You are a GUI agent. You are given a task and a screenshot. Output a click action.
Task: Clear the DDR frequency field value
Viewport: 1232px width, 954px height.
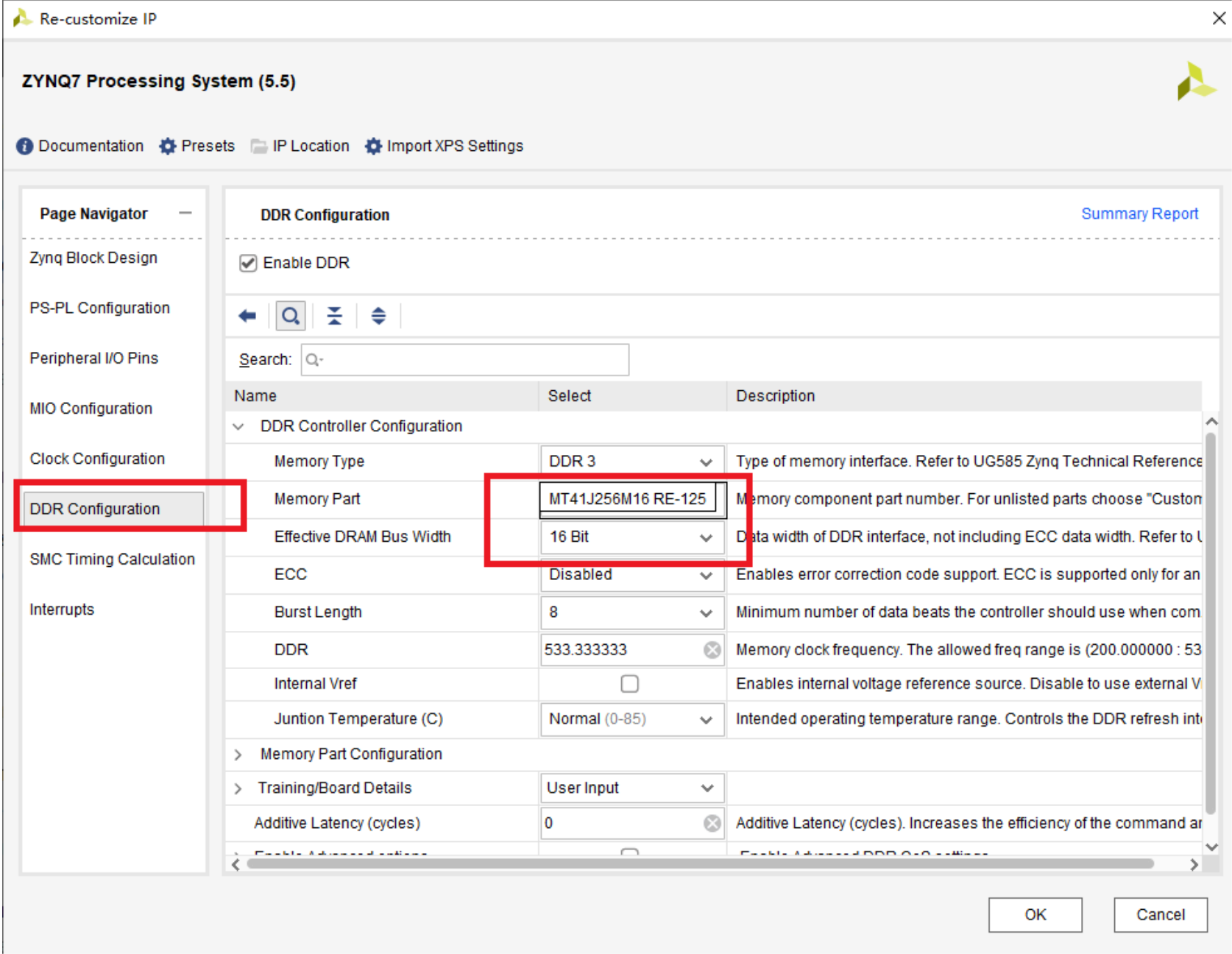(x=712, y=650)
